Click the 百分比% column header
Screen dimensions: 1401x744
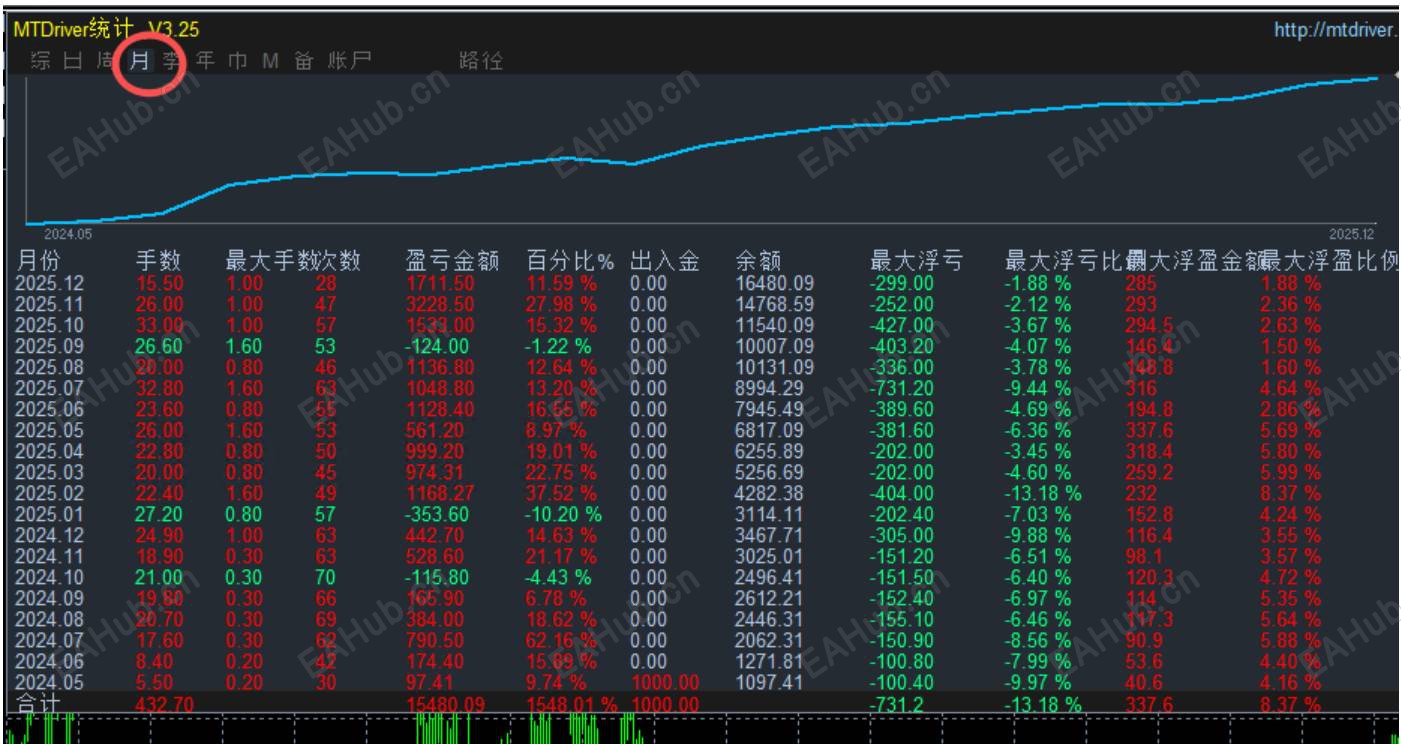[x=571, y=262]
